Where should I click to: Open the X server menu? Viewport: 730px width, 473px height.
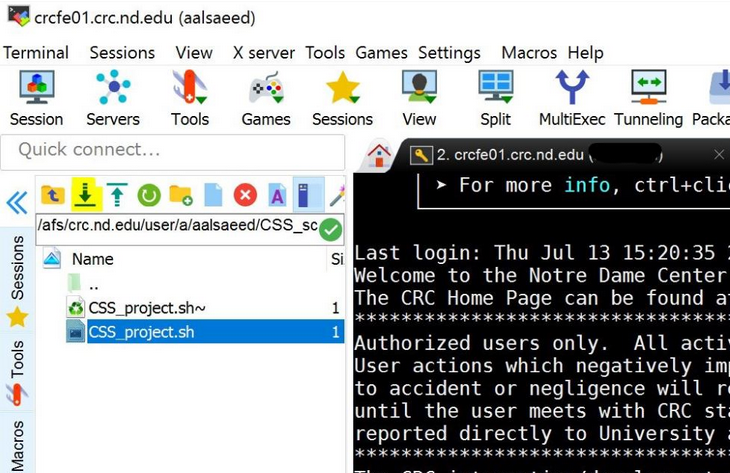coord(264,53)
